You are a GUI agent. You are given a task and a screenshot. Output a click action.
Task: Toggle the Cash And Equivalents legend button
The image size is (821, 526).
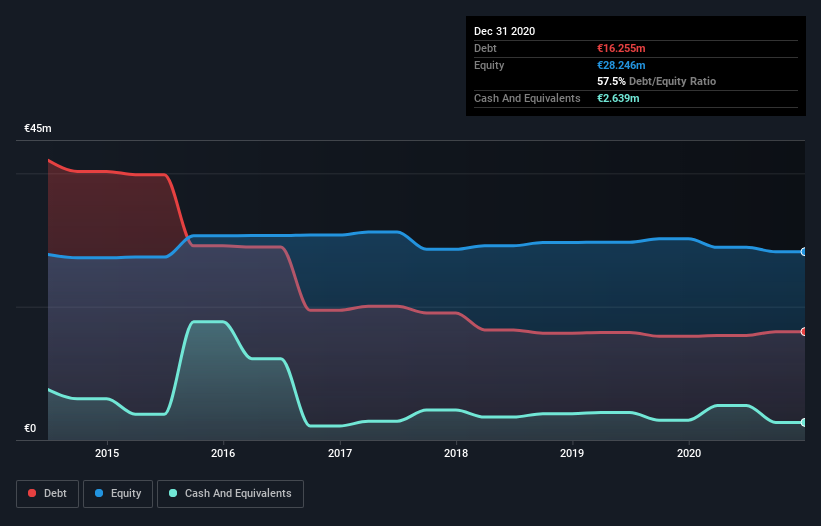pos(230,494)
